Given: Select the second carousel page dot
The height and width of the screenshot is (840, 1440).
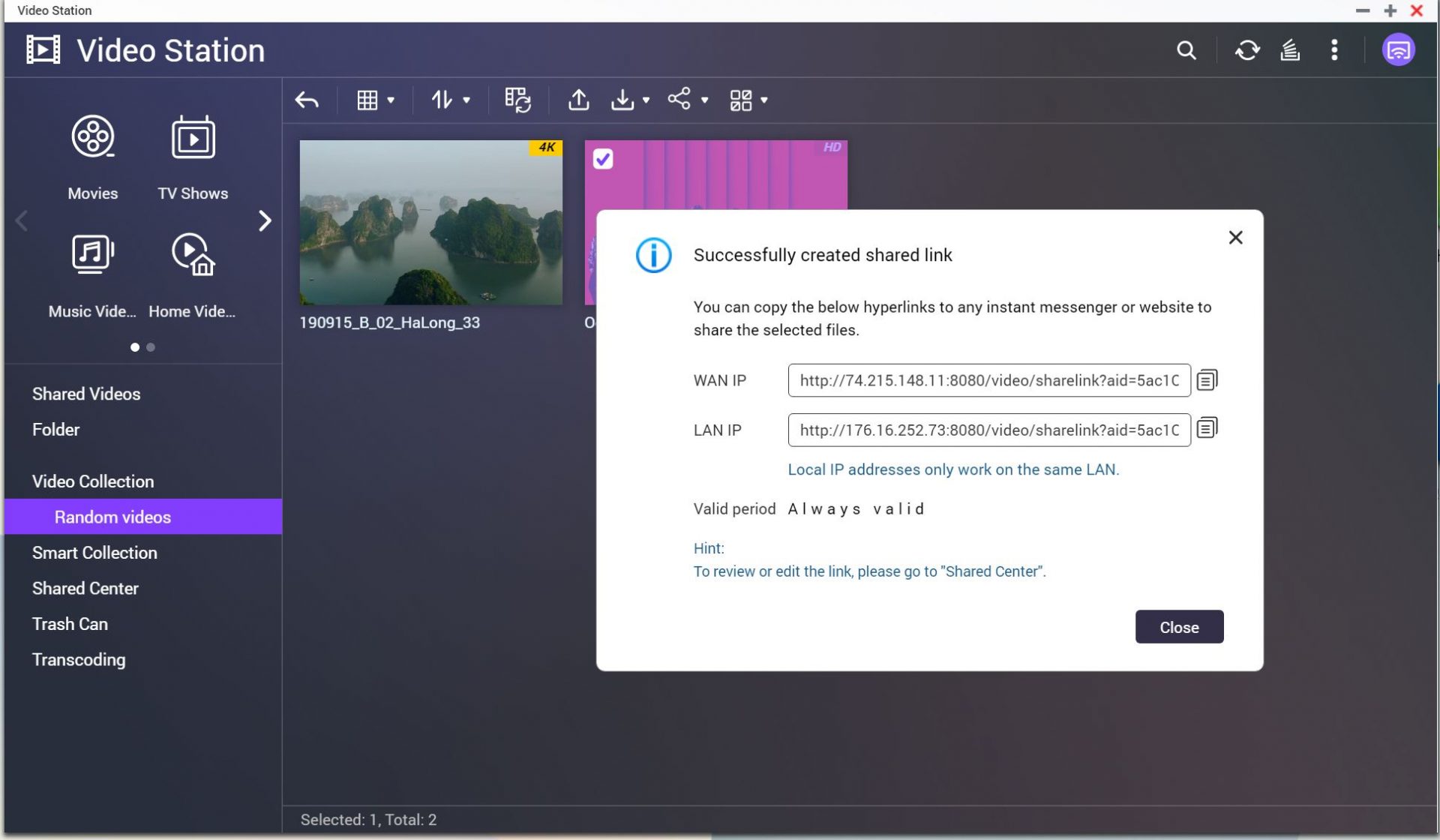Looking at the screenshot, I should point(151,347).
